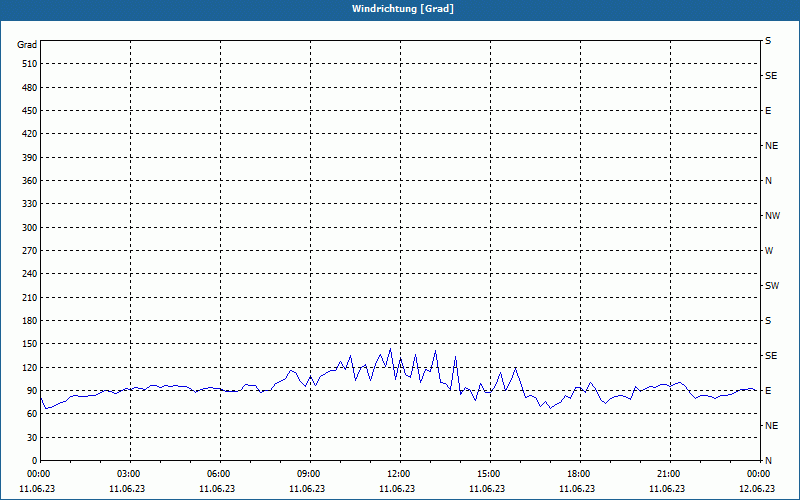Click the "450" degree axis value
Viewport: 800px width, 500px height.
[30, 111]
